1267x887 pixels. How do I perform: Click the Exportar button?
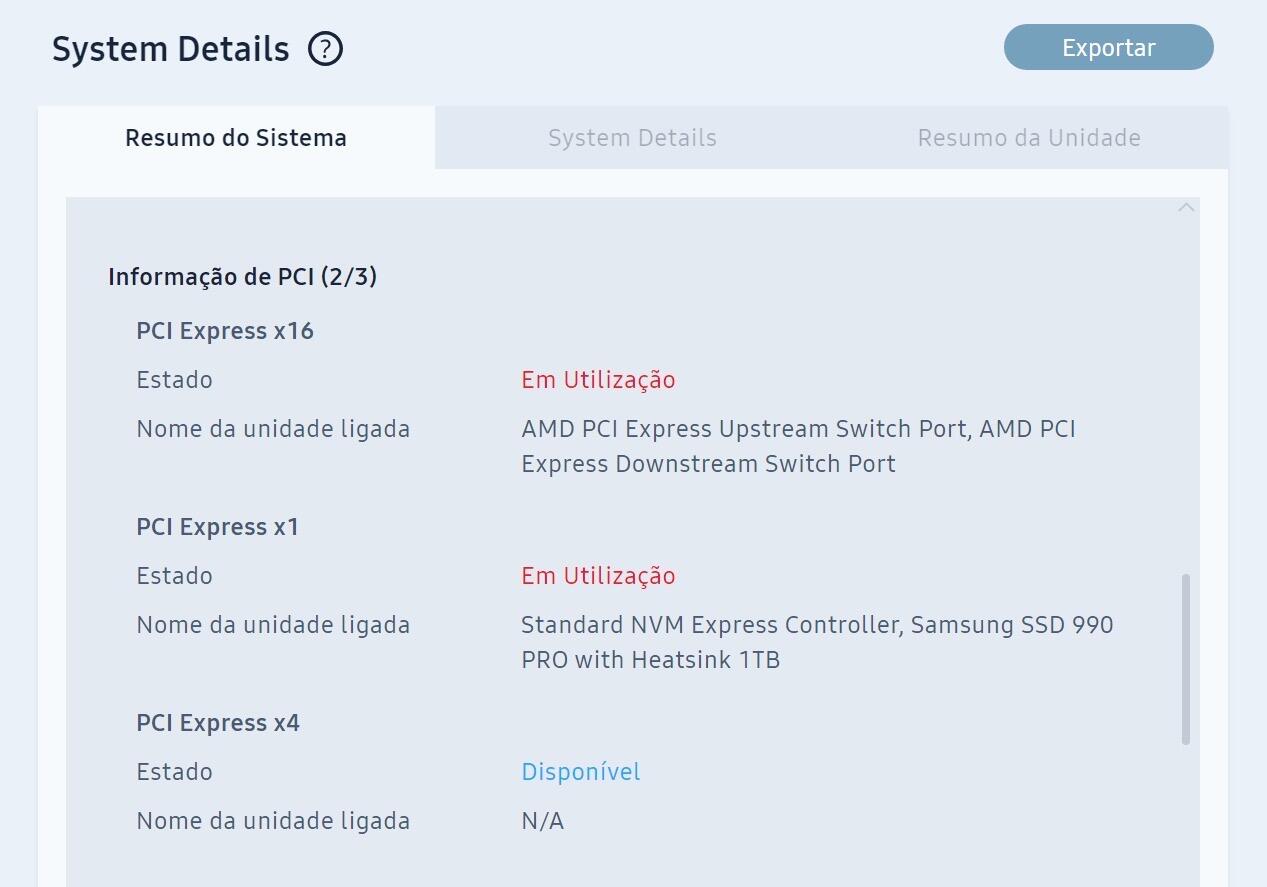[x=1108, y=47]
